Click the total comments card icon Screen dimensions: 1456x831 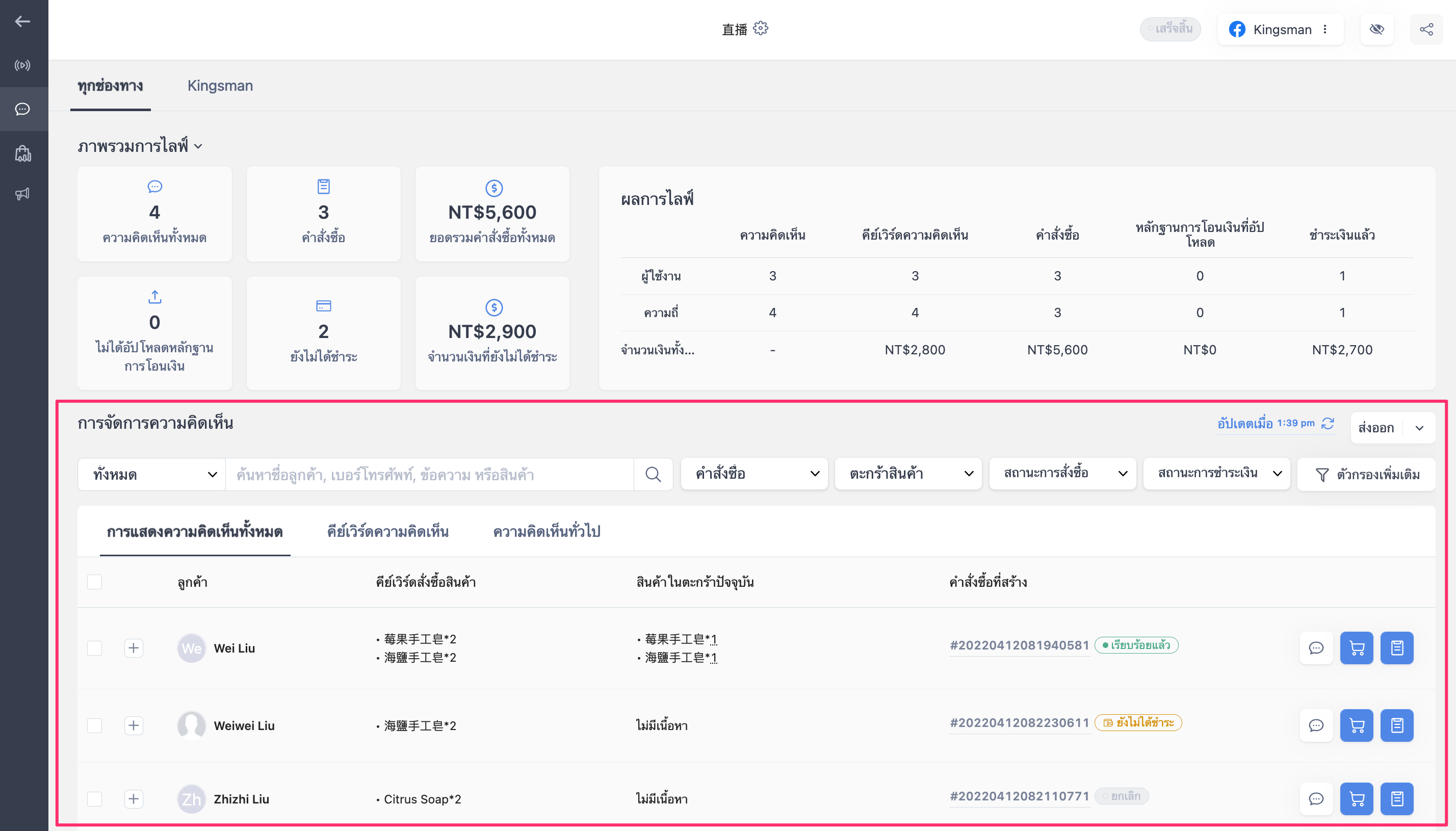click(x=154, y=187)
